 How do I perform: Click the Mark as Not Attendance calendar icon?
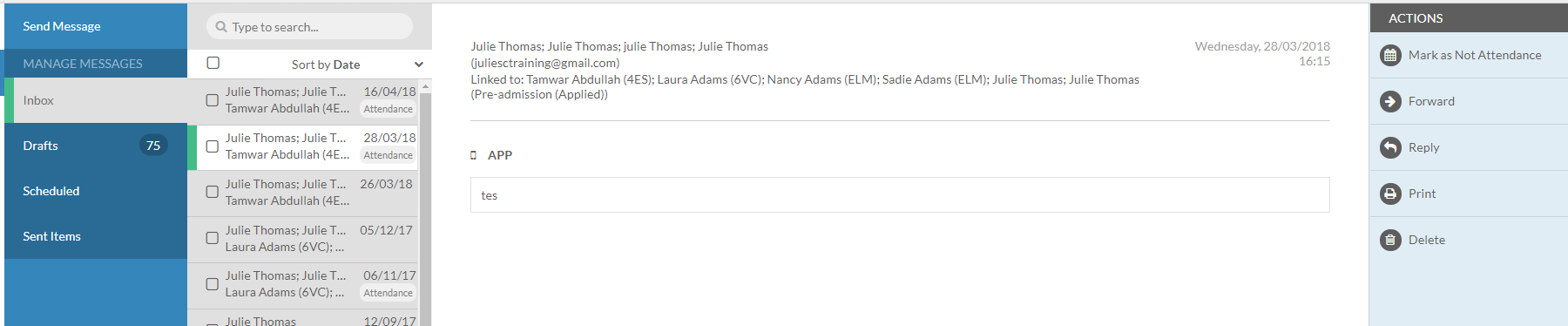point(1390,55)
